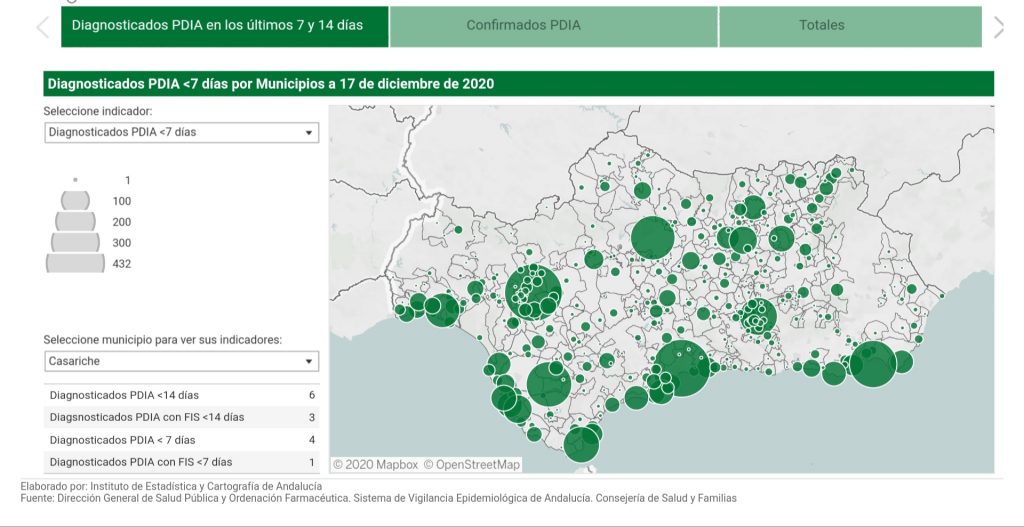1024x527 pixels.
Task: Select the 200 size legend bubble
Action: coord(75,221)
